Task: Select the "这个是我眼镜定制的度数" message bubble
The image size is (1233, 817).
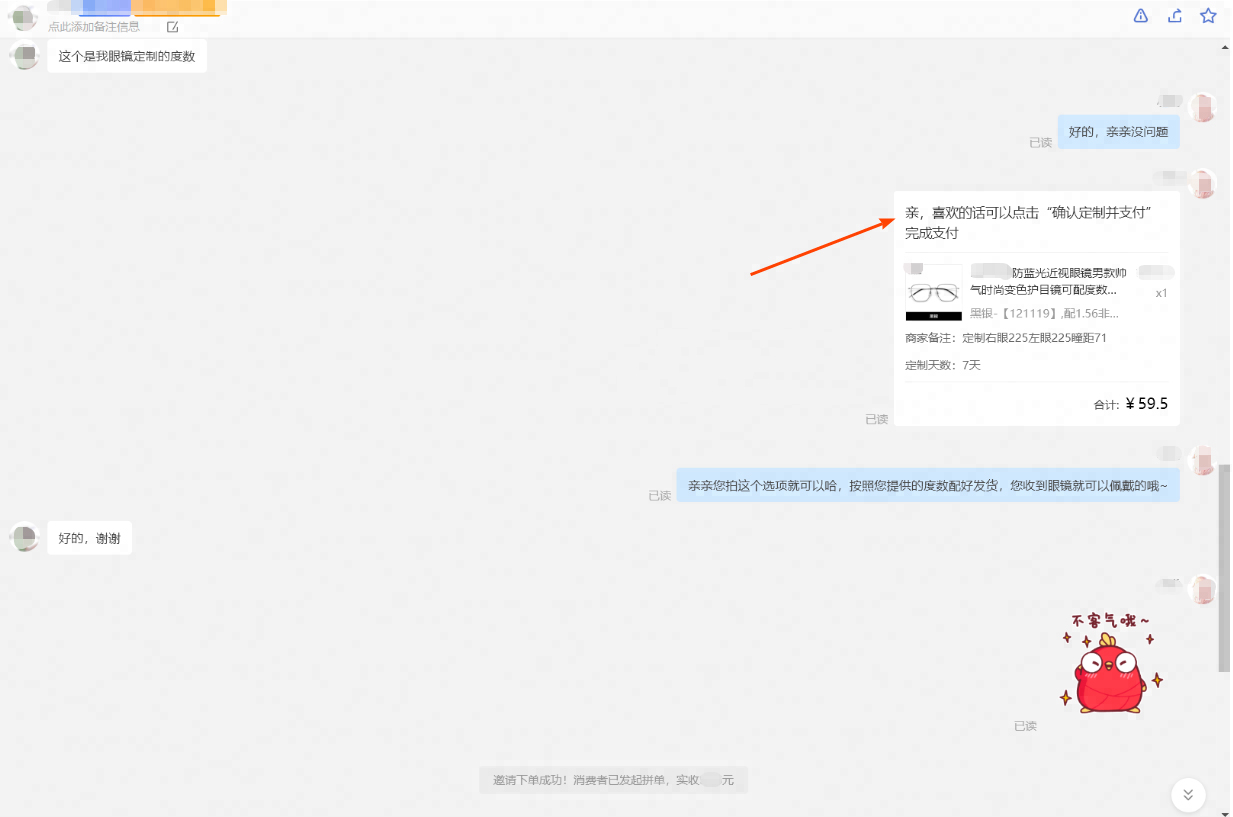Action: pyautogui.click(x=127, y=56)
